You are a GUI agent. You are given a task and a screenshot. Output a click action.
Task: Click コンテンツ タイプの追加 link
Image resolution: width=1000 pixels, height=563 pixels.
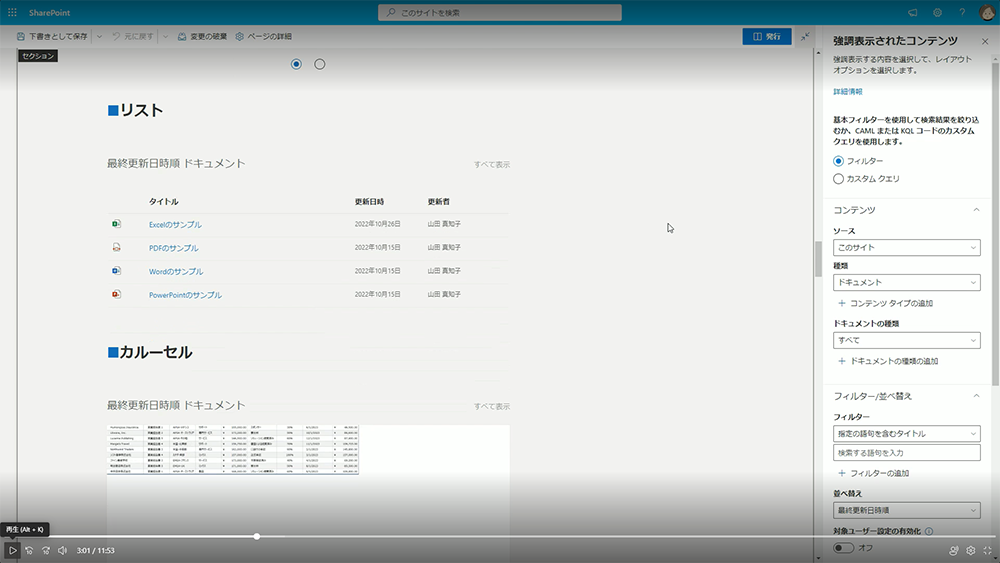[892, 303]
